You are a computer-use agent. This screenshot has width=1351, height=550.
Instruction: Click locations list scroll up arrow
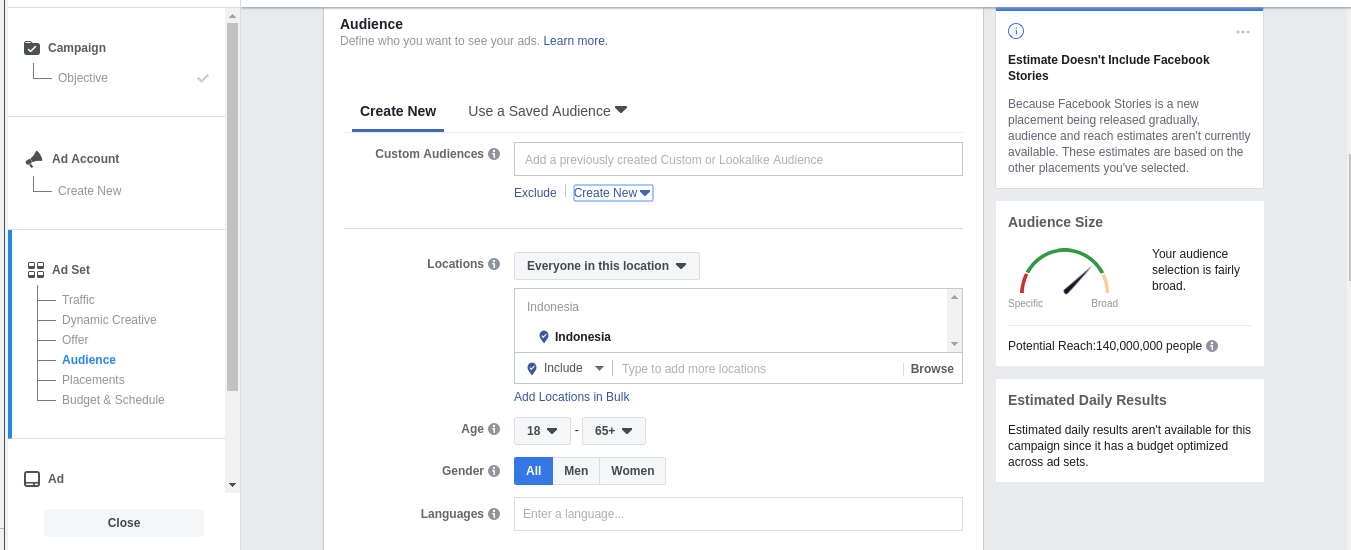click(x=955, y=297)
